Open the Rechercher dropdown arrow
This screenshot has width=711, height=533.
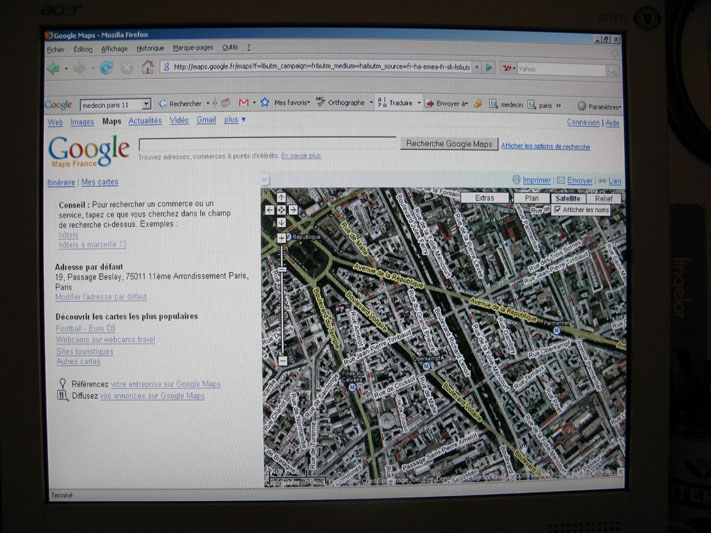pos(208,103)
